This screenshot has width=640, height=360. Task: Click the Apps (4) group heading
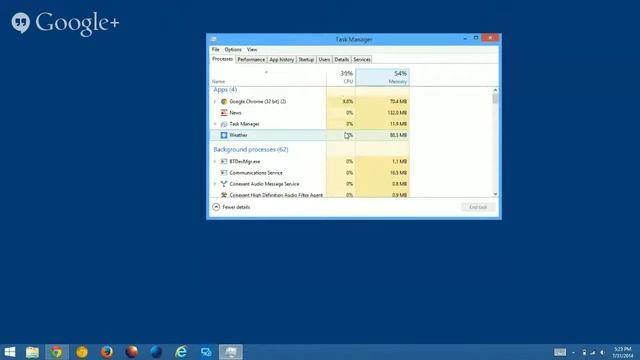(225, 90)
